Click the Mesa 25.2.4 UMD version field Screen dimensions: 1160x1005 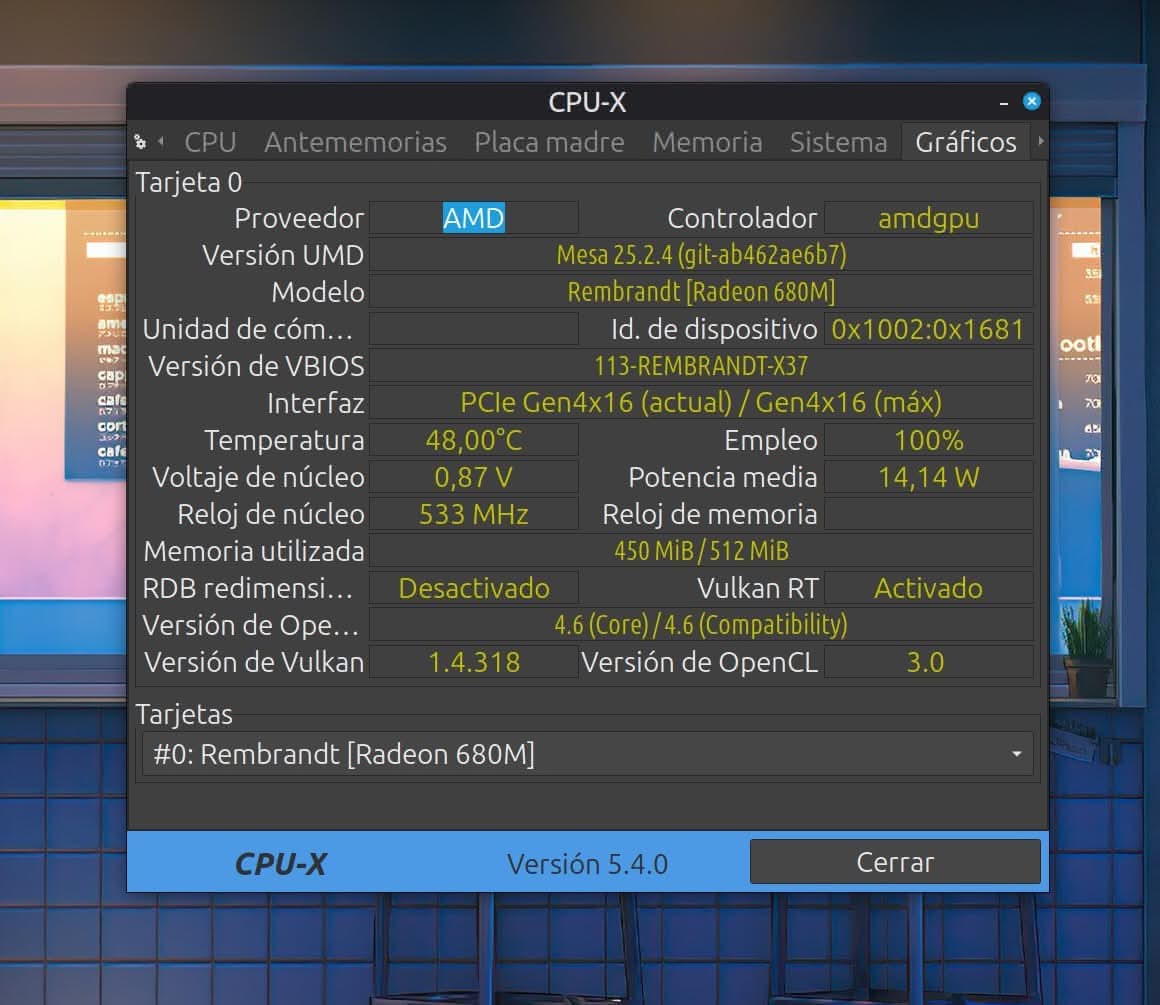[x=701, y=255]
